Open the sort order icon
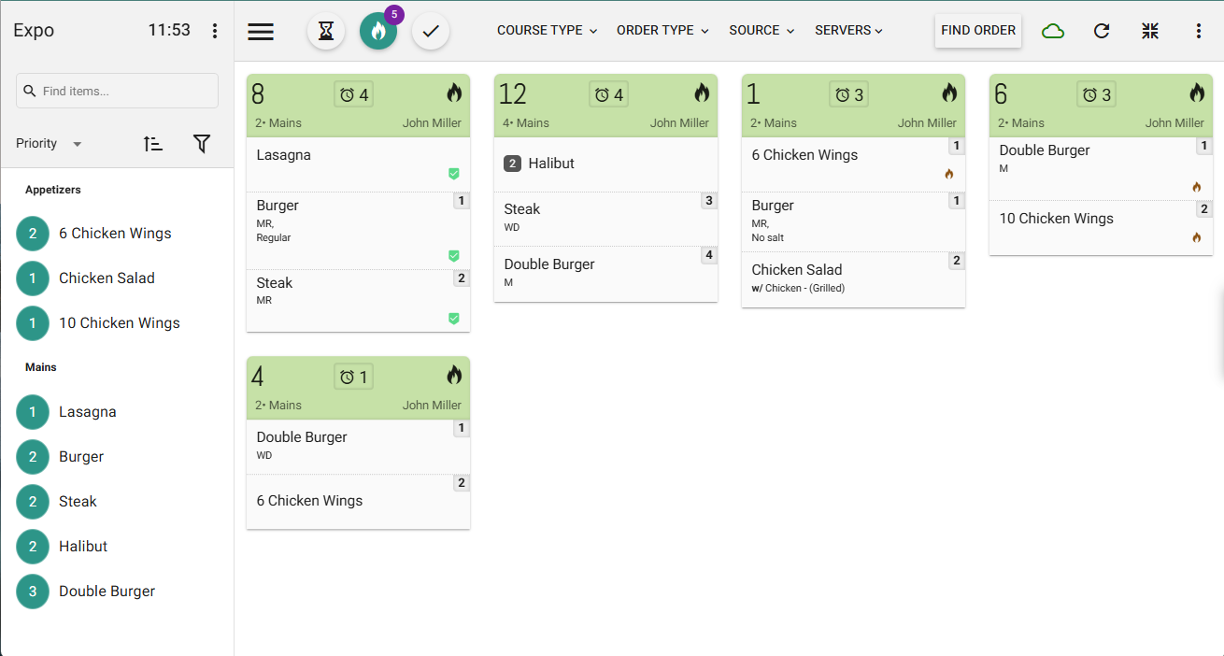The width and height of the screenshot is (1224, 656). (x=153, y=144)
